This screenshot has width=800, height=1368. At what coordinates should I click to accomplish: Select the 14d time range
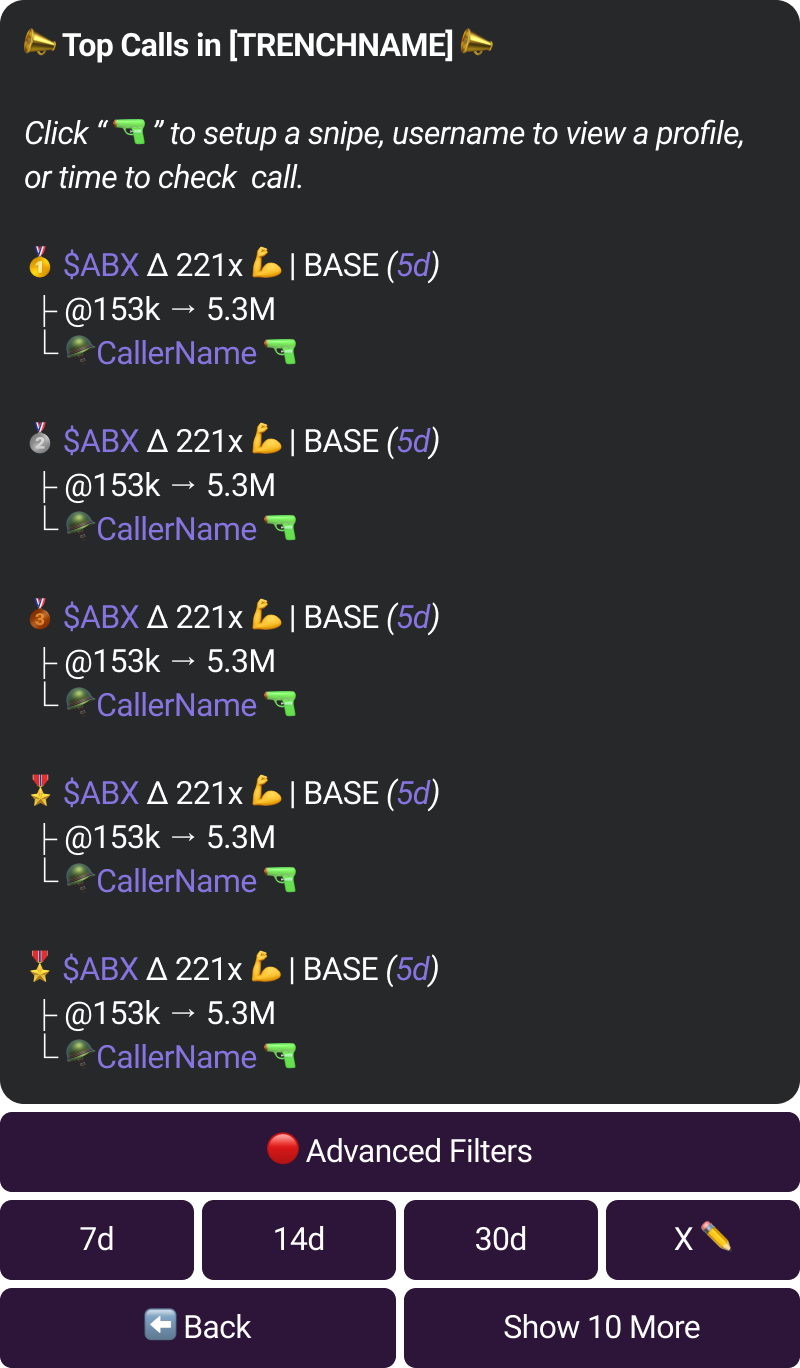299,1240
